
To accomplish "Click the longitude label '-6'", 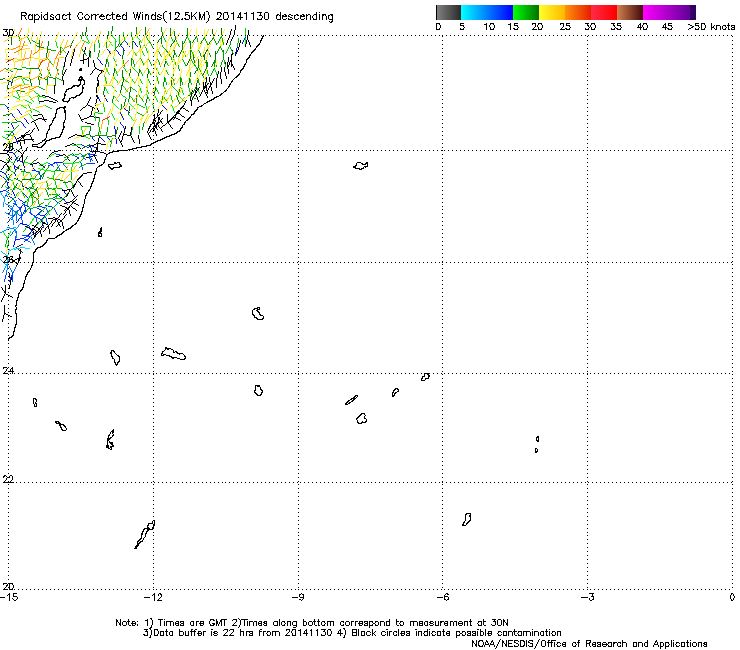I will click(442, 597).
